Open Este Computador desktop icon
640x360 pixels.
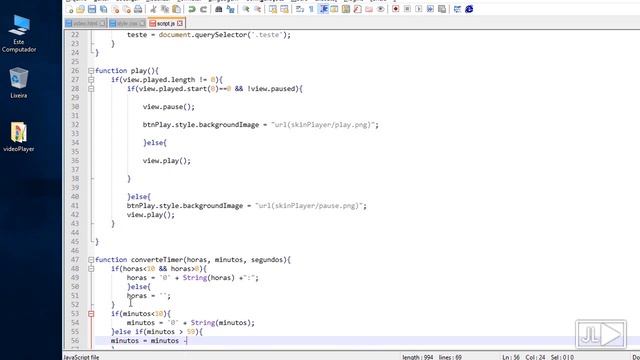(19, 33)
